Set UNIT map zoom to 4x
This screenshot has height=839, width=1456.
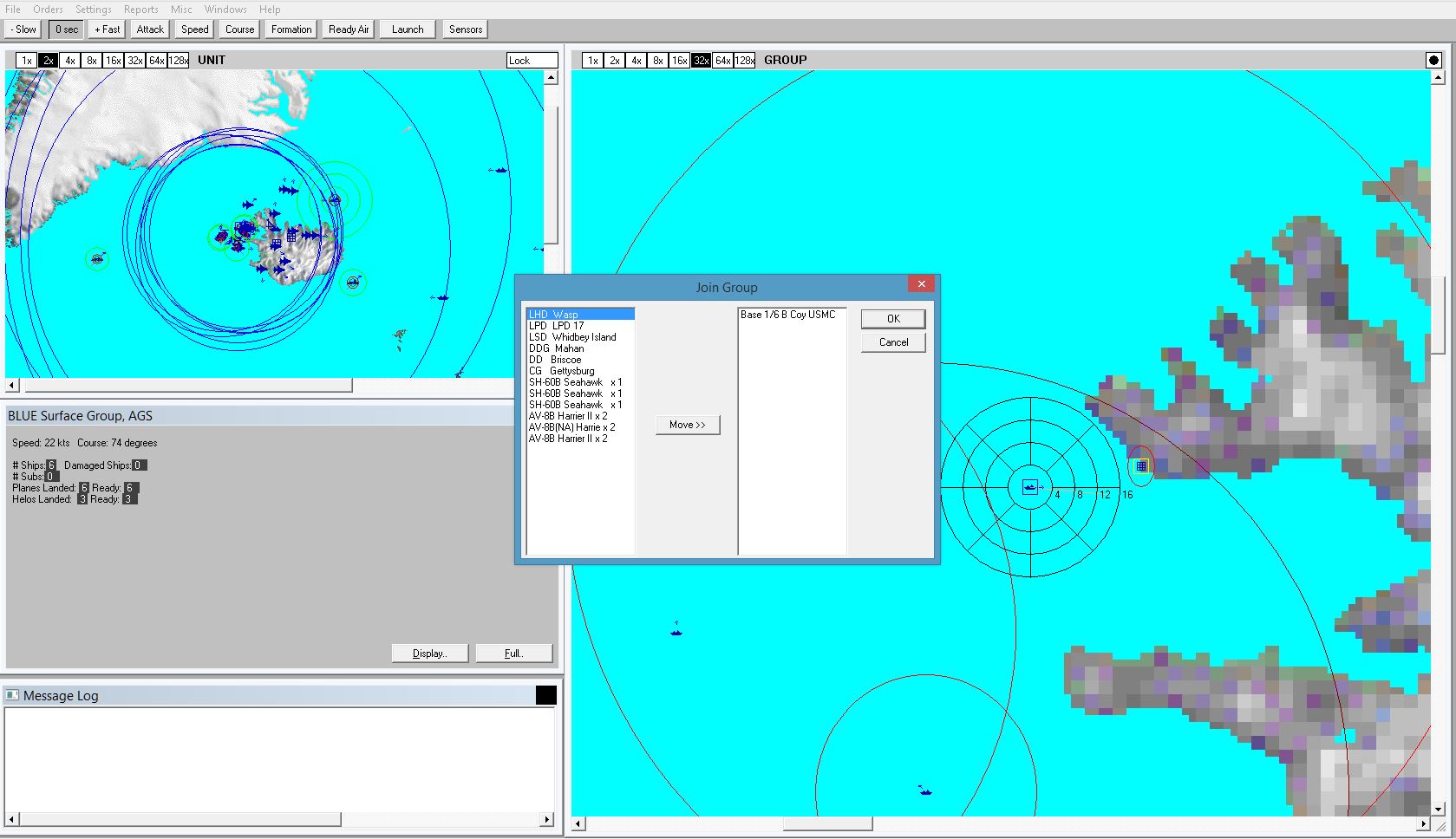[x=70, y=61]
